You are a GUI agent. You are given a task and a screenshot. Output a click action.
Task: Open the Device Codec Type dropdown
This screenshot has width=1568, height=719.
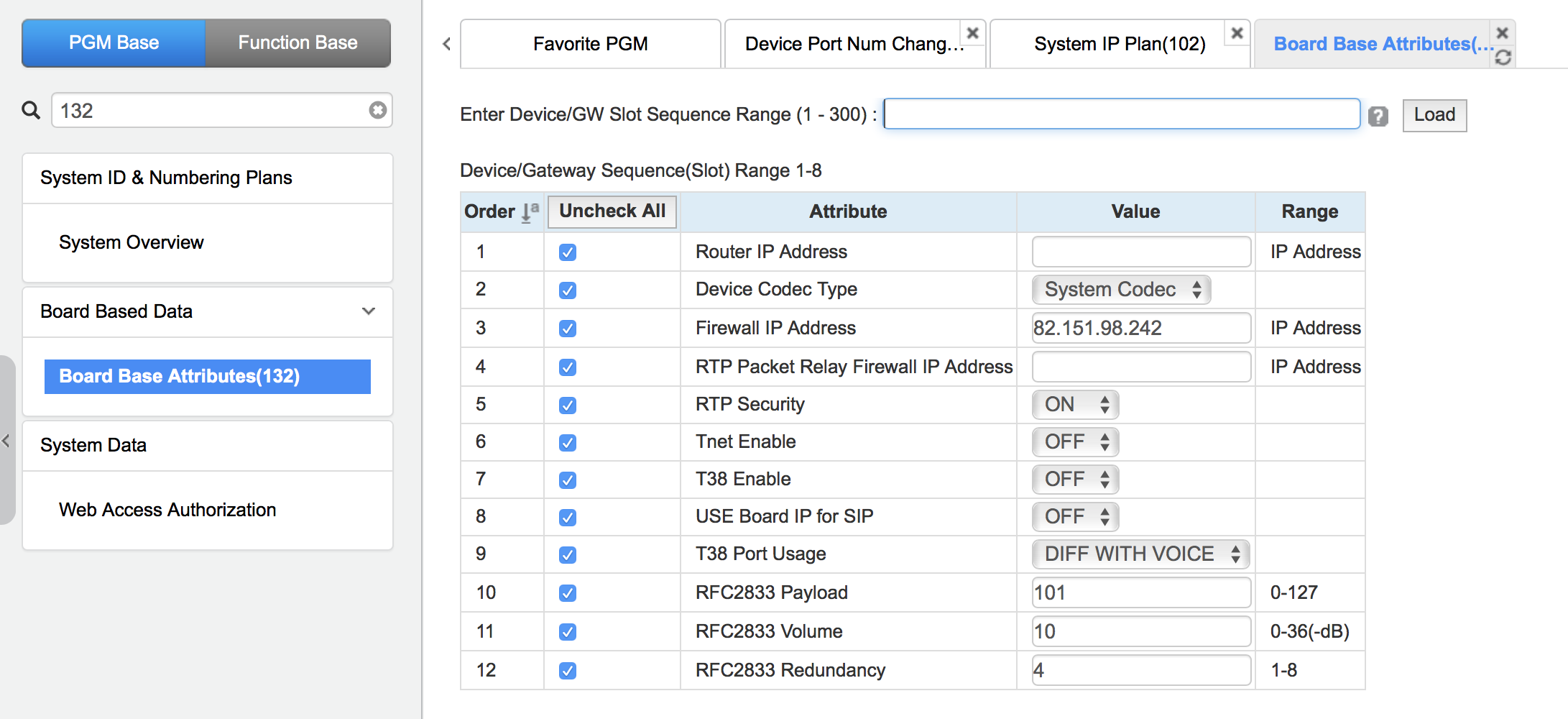point(1121,290)
